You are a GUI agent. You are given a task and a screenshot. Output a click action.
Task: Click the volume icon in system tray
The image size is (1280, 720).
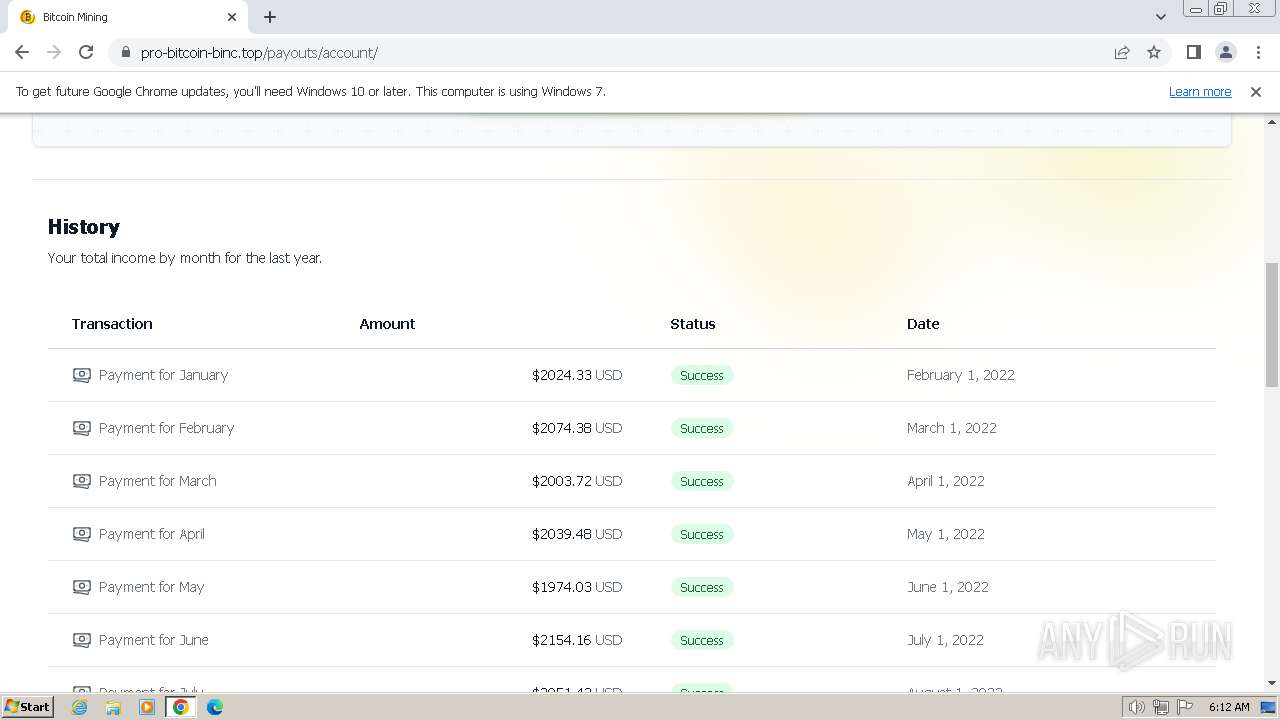click(x=1136, y=707)
